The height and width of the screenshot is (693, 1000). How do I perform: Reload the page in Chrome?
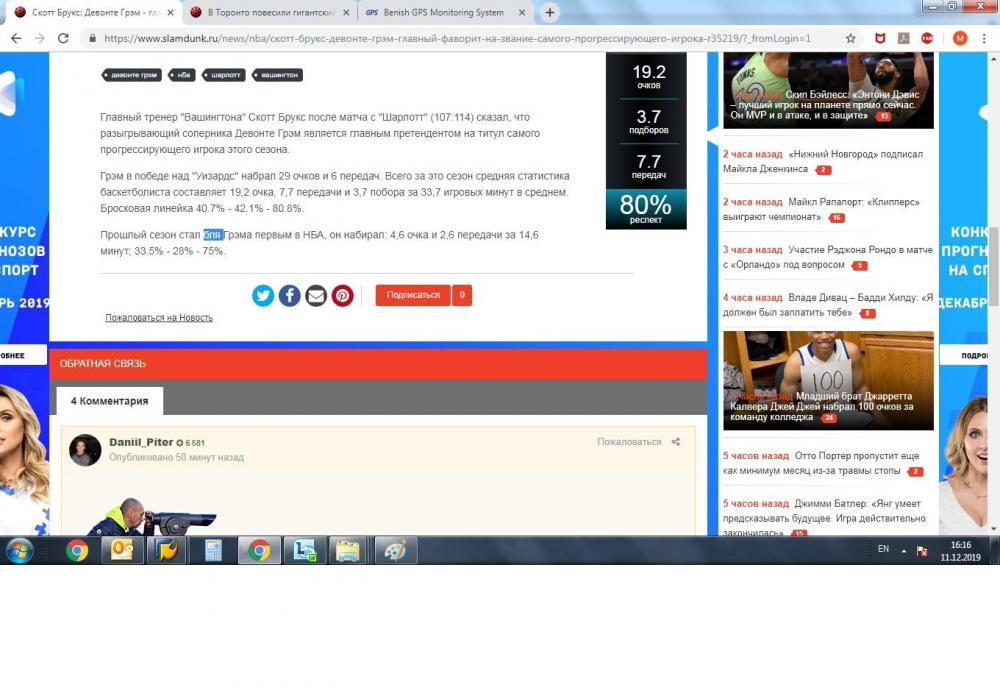[63, 38]
